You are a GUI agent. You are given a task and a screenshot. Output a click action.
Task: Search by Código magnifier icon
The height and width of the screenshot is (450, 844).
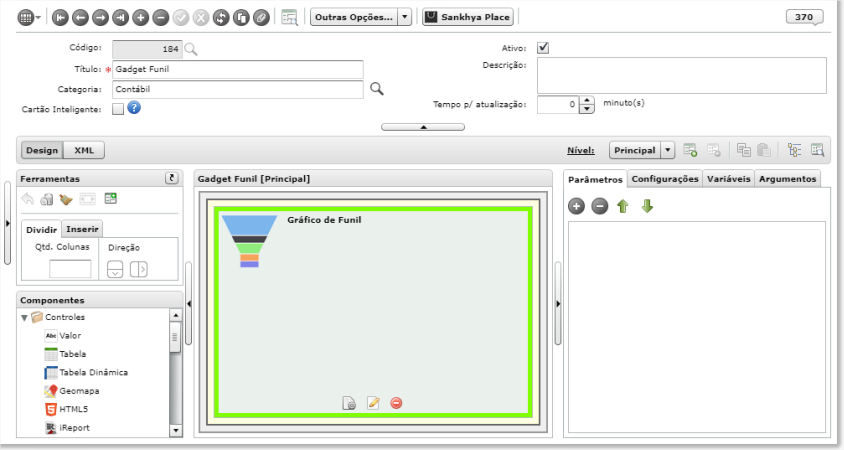coord(191,50)
